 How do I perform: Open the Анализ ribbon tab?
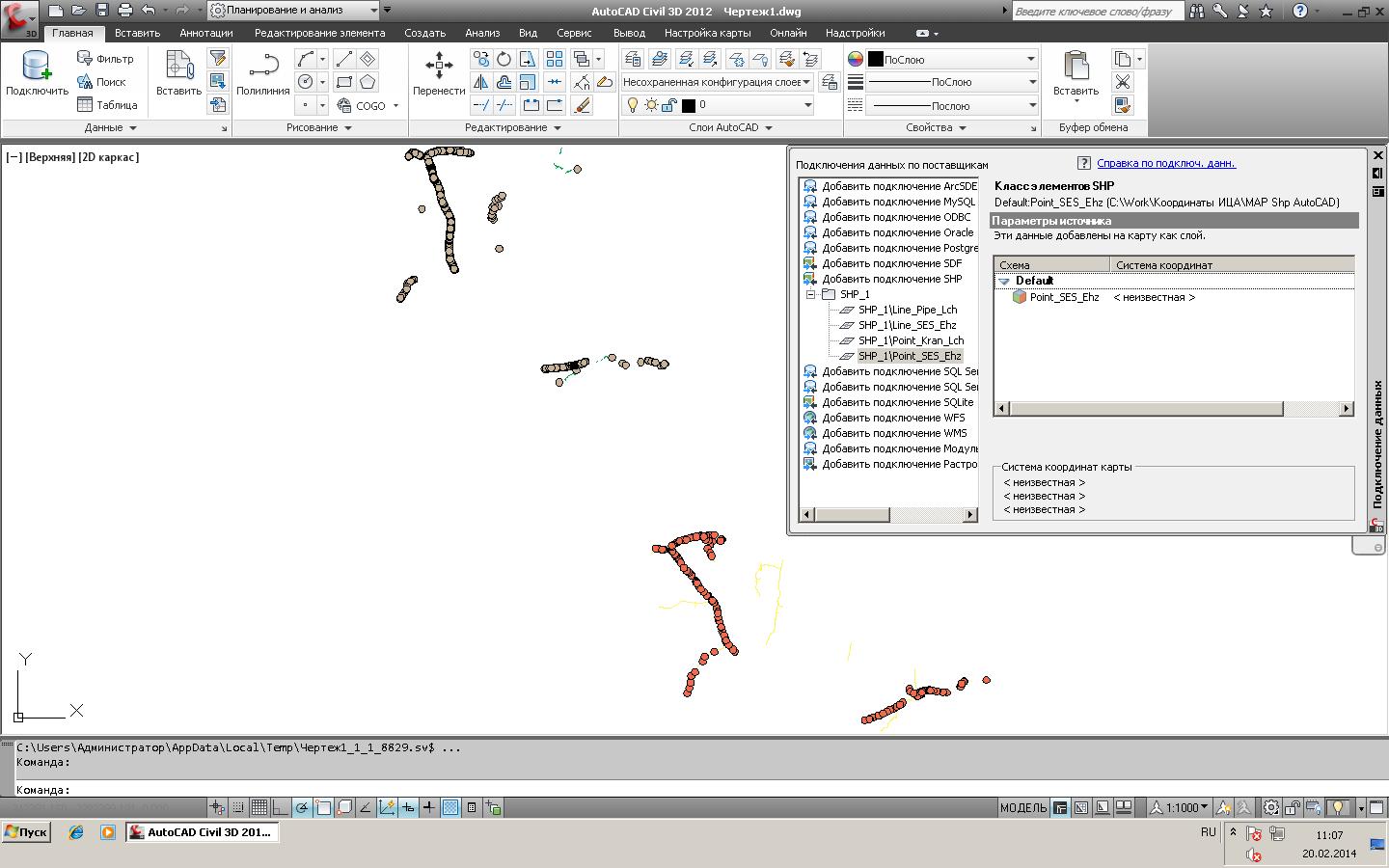click(482, 33)
